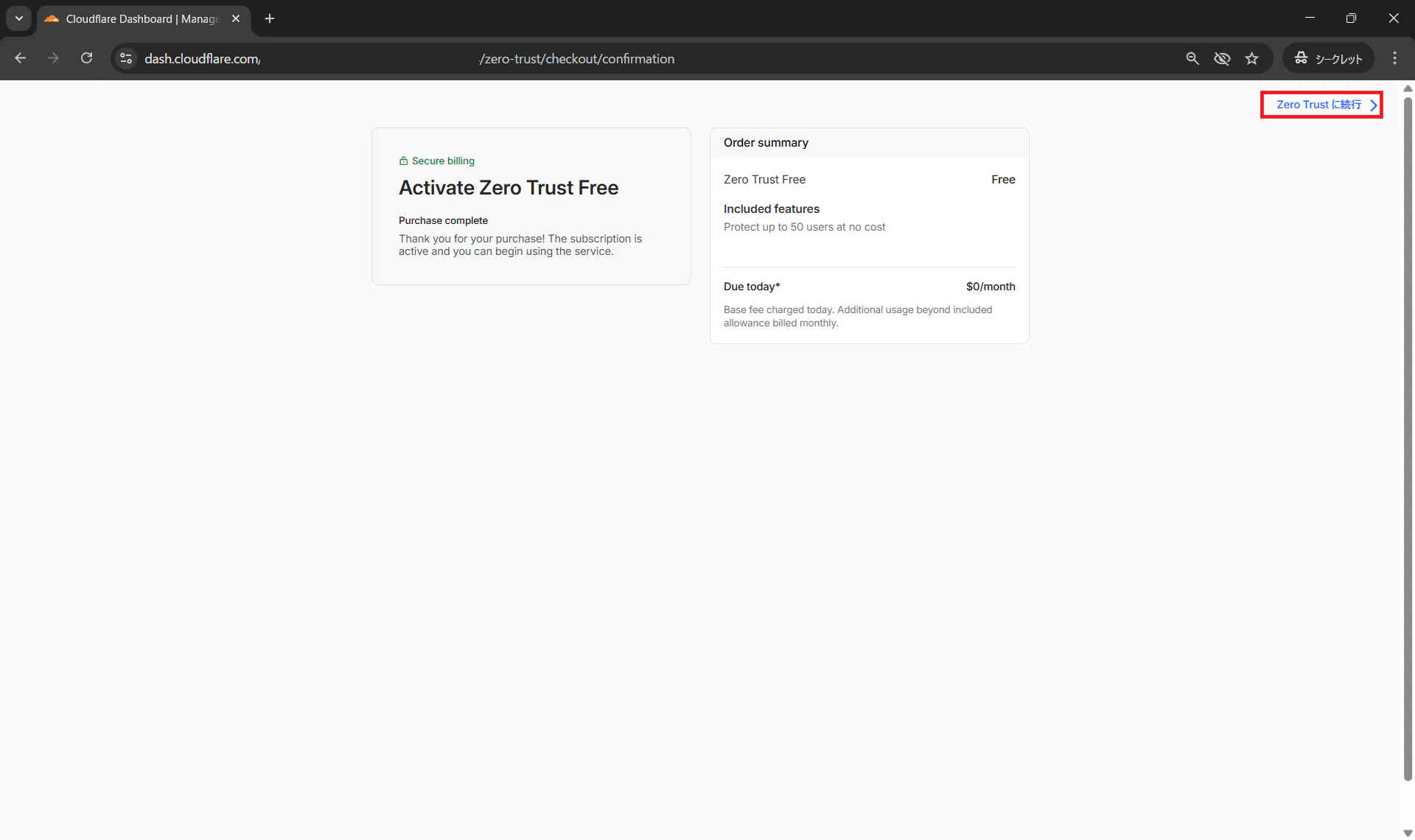Click the '$0/month' amount
This screenshot has height=840, width=1415.
990,287
